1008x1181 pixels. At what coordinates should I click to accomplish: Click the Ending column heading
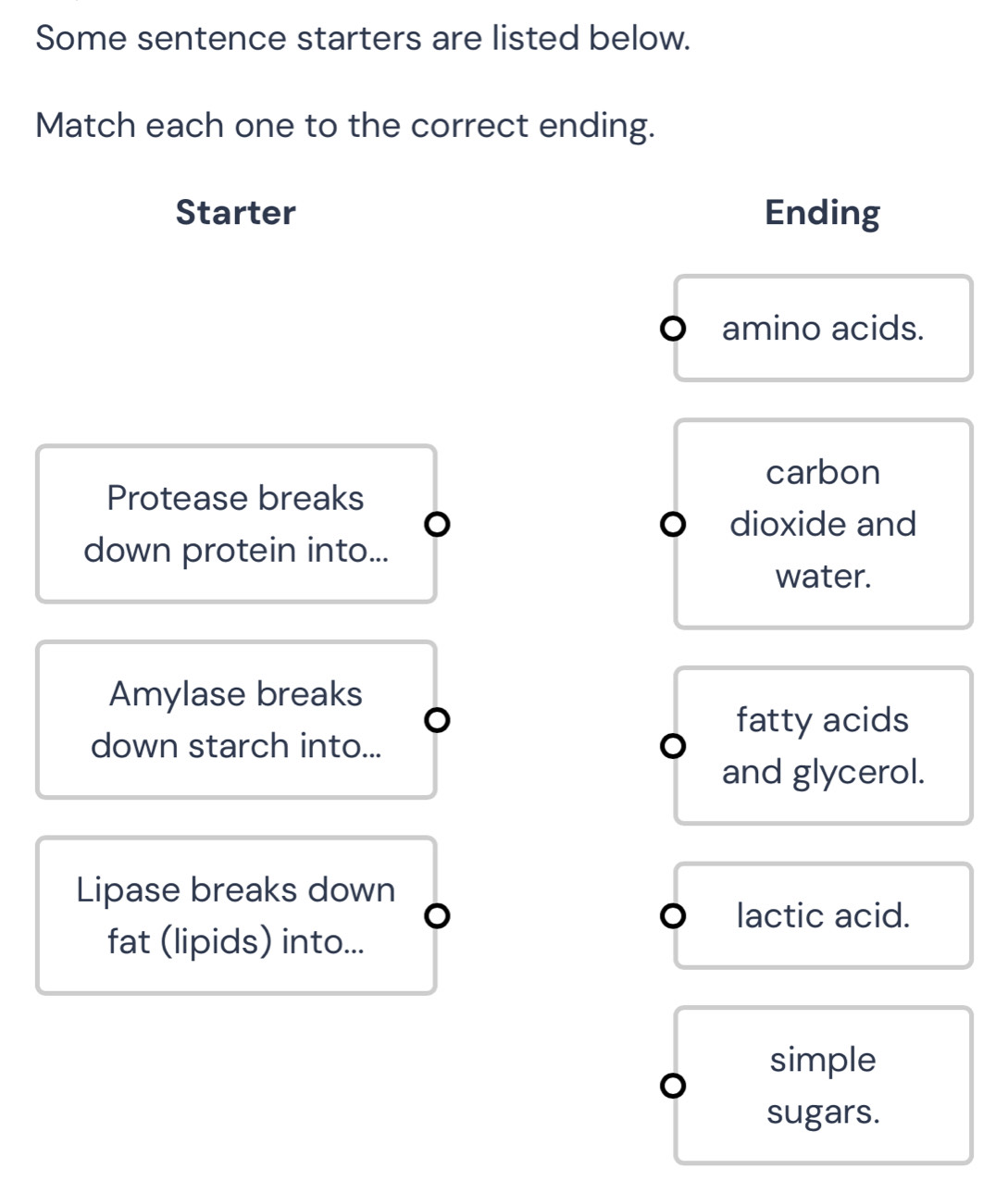(821, 212)
